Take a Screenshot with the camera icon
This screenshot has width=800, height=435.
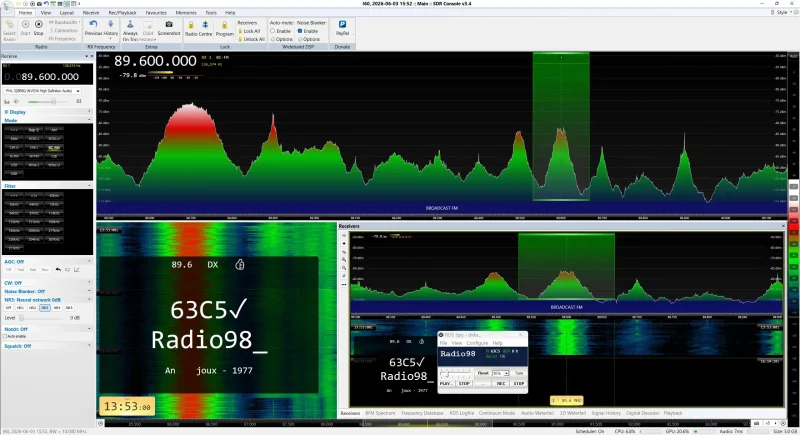pos(169,24)
